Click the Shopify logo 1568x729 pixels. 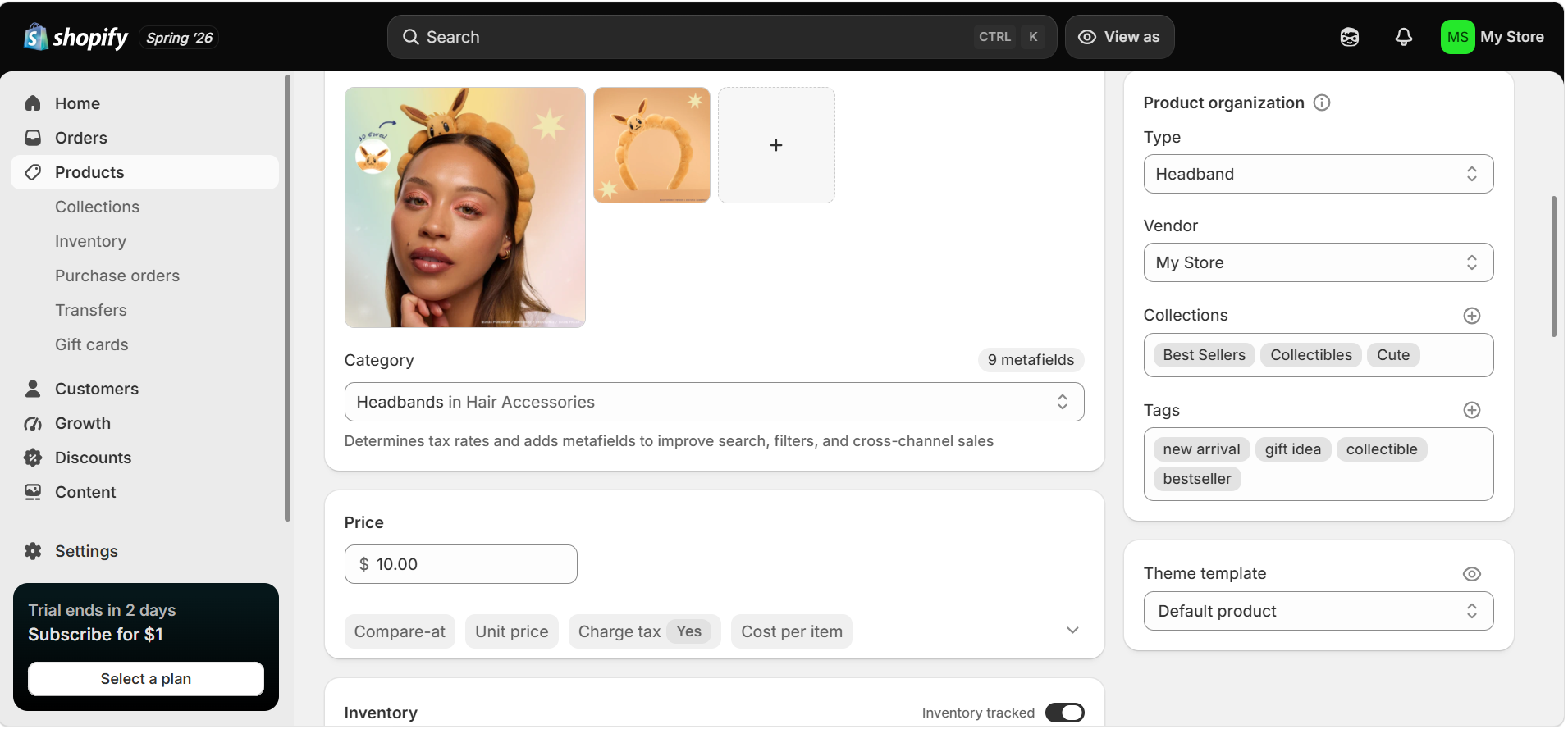[x=75, y=37]
